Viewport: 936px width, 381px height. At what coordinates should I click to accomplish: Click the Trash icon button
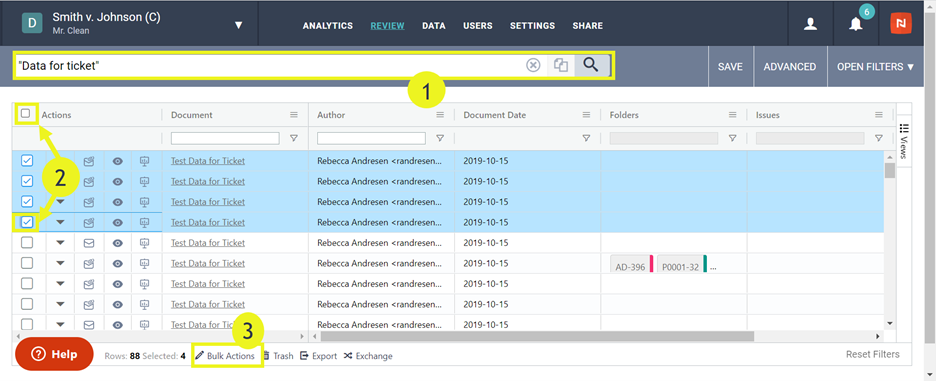[x=278, y=355]
